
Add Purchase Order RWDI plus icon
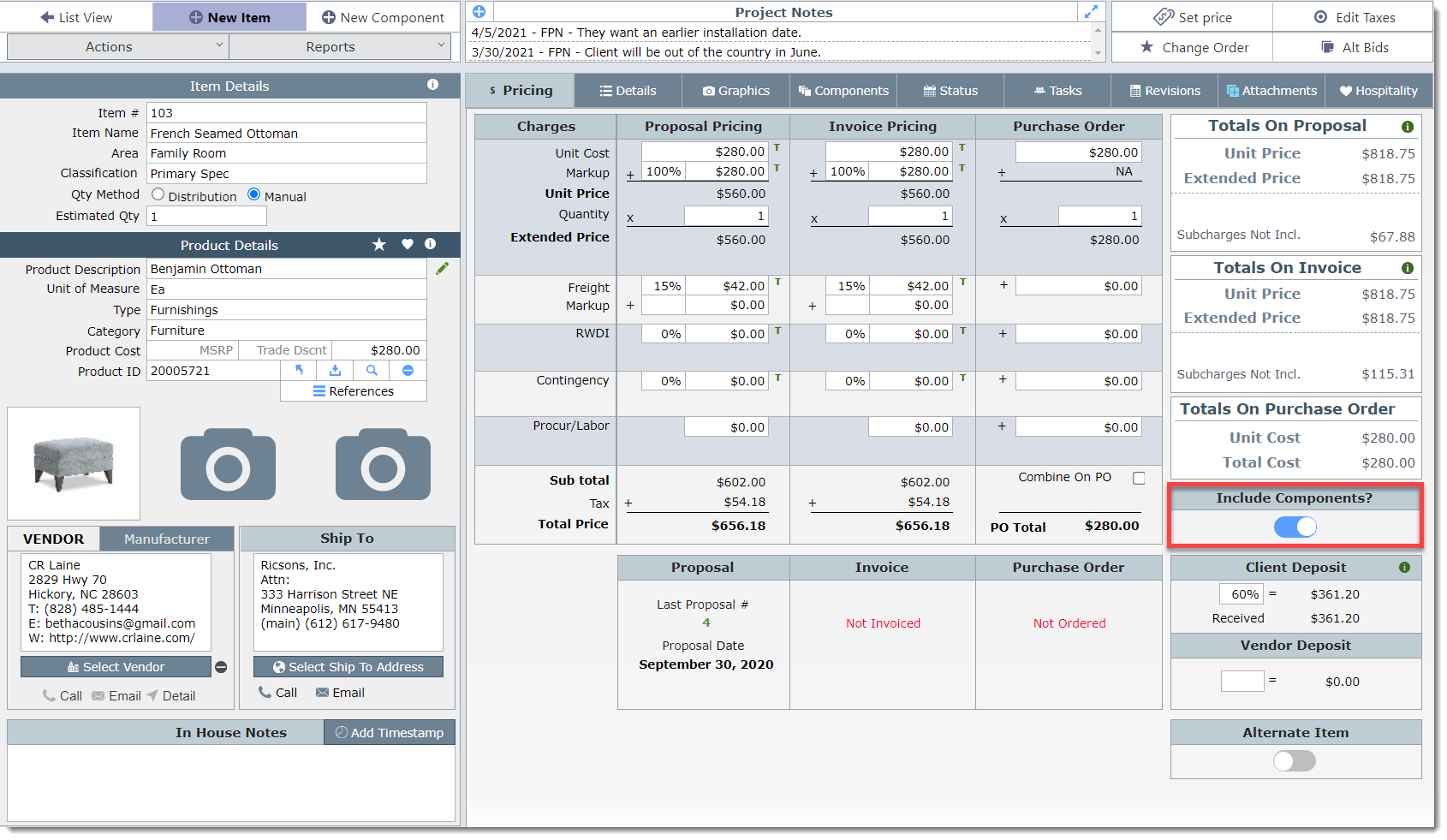1003,333
